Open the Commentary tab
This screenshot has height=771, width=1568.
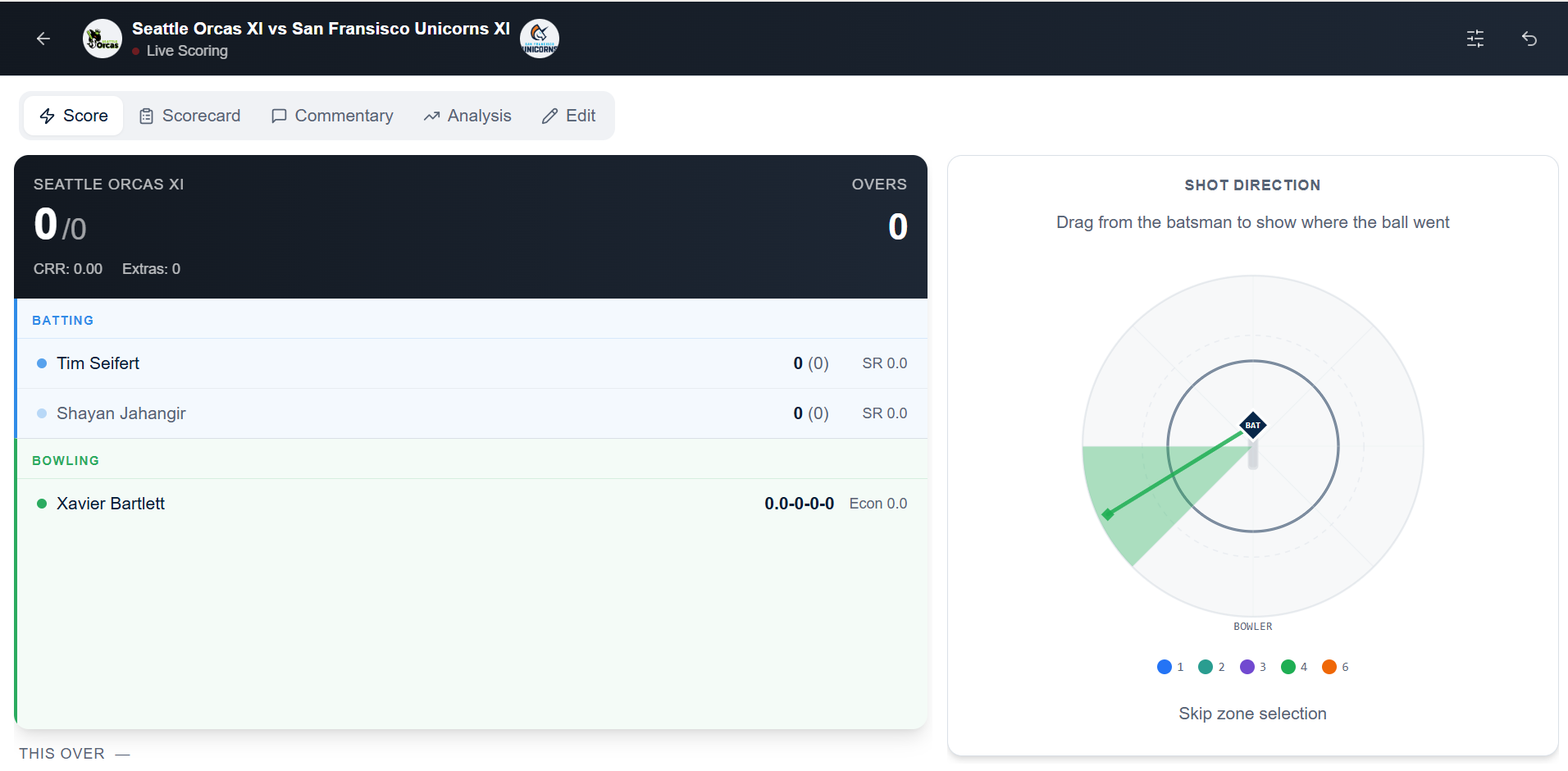click(x=332, y=116)
